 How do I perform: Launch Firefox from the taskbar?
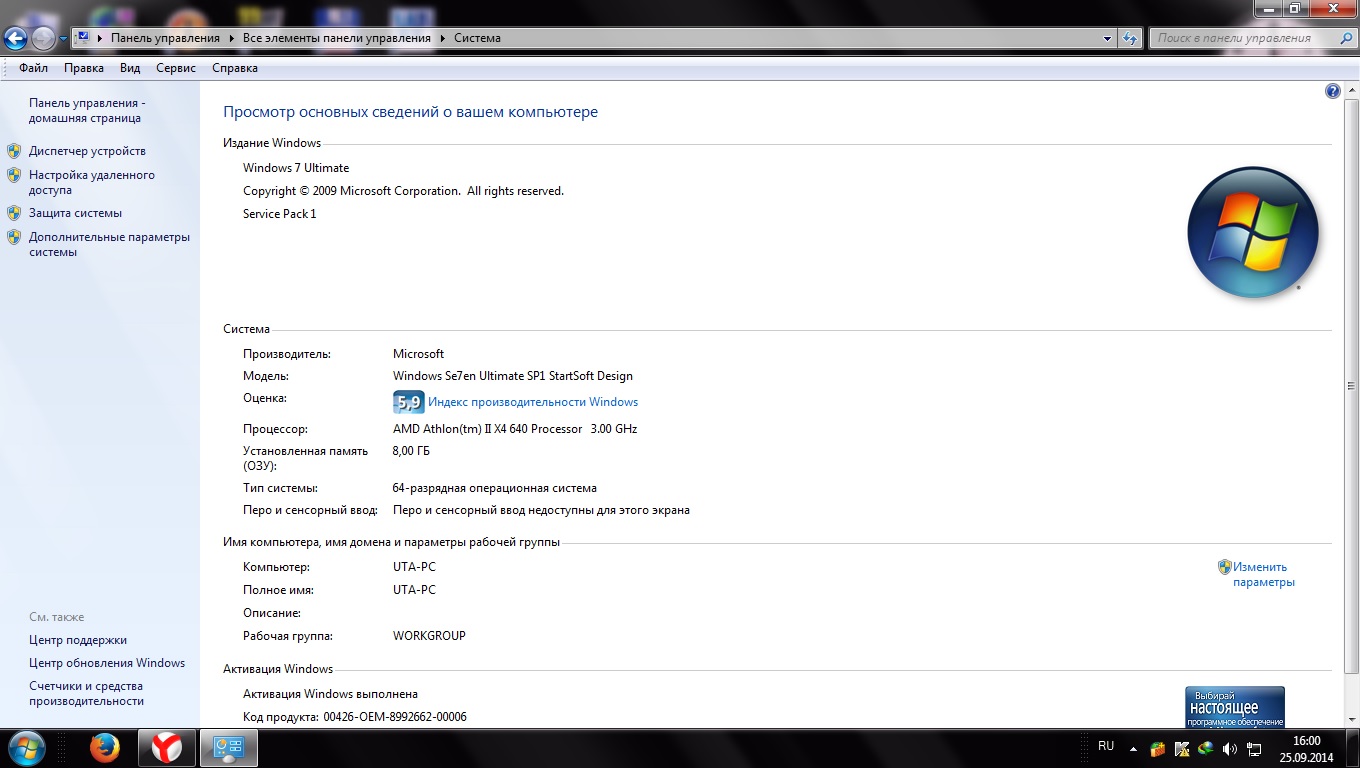(104, 748)
